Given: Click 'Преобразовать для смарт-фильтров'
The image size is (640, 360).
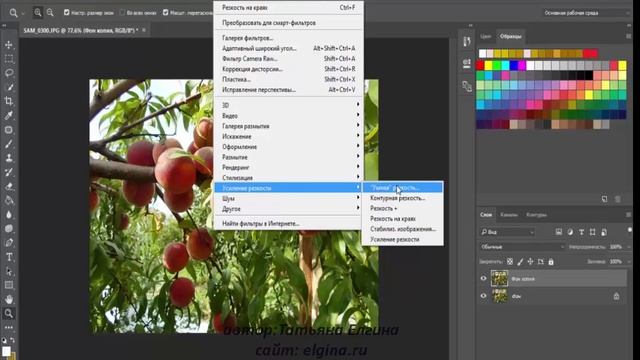Looking at the screenshot, I should tap(288, 23).
